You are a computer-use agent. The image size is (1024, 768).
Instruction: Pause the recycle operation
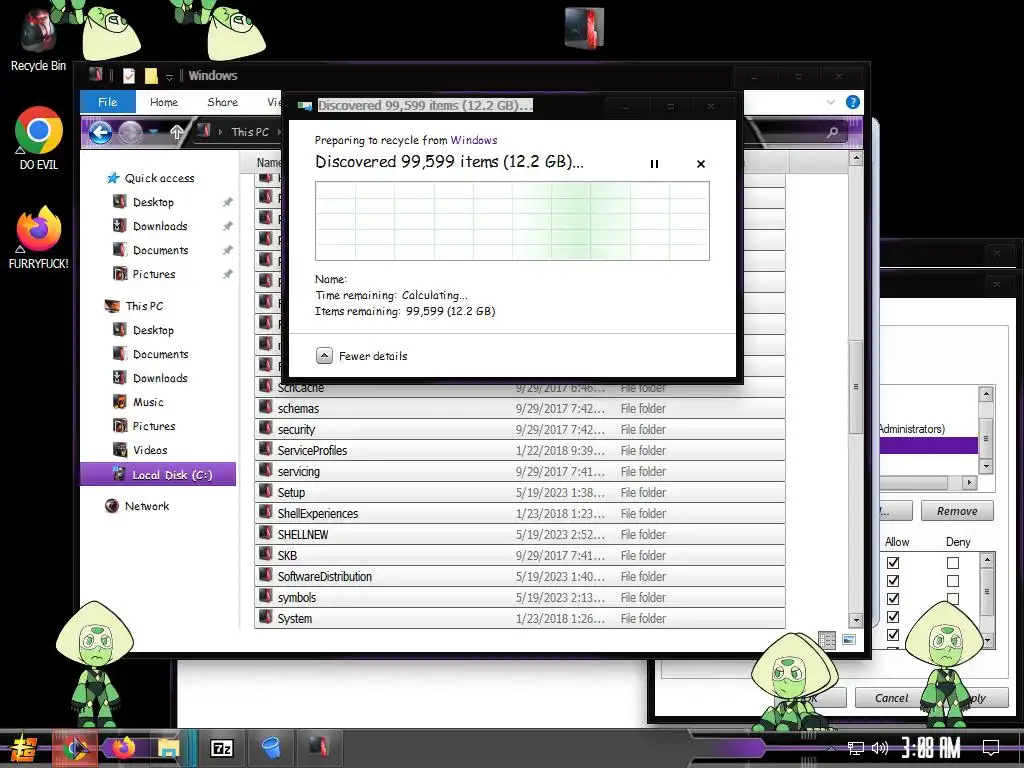(x=654, y=164)
